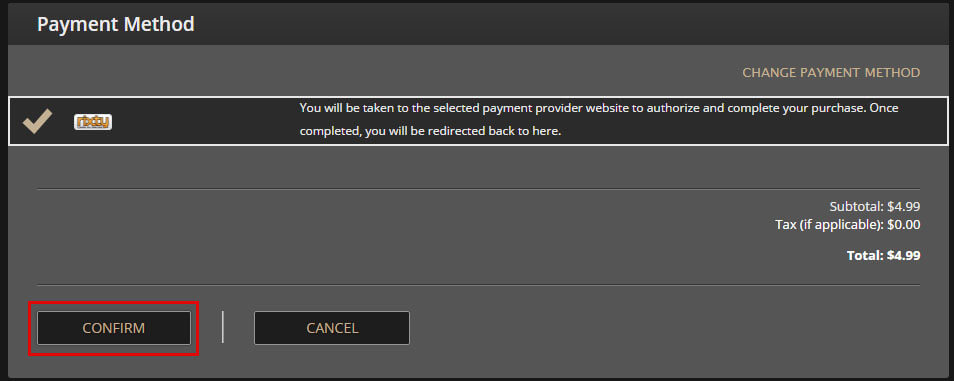Viewport: 954px width, 381px height.
Task: Click the Tax (if applicable): $0.00 label
Action: 848,225
